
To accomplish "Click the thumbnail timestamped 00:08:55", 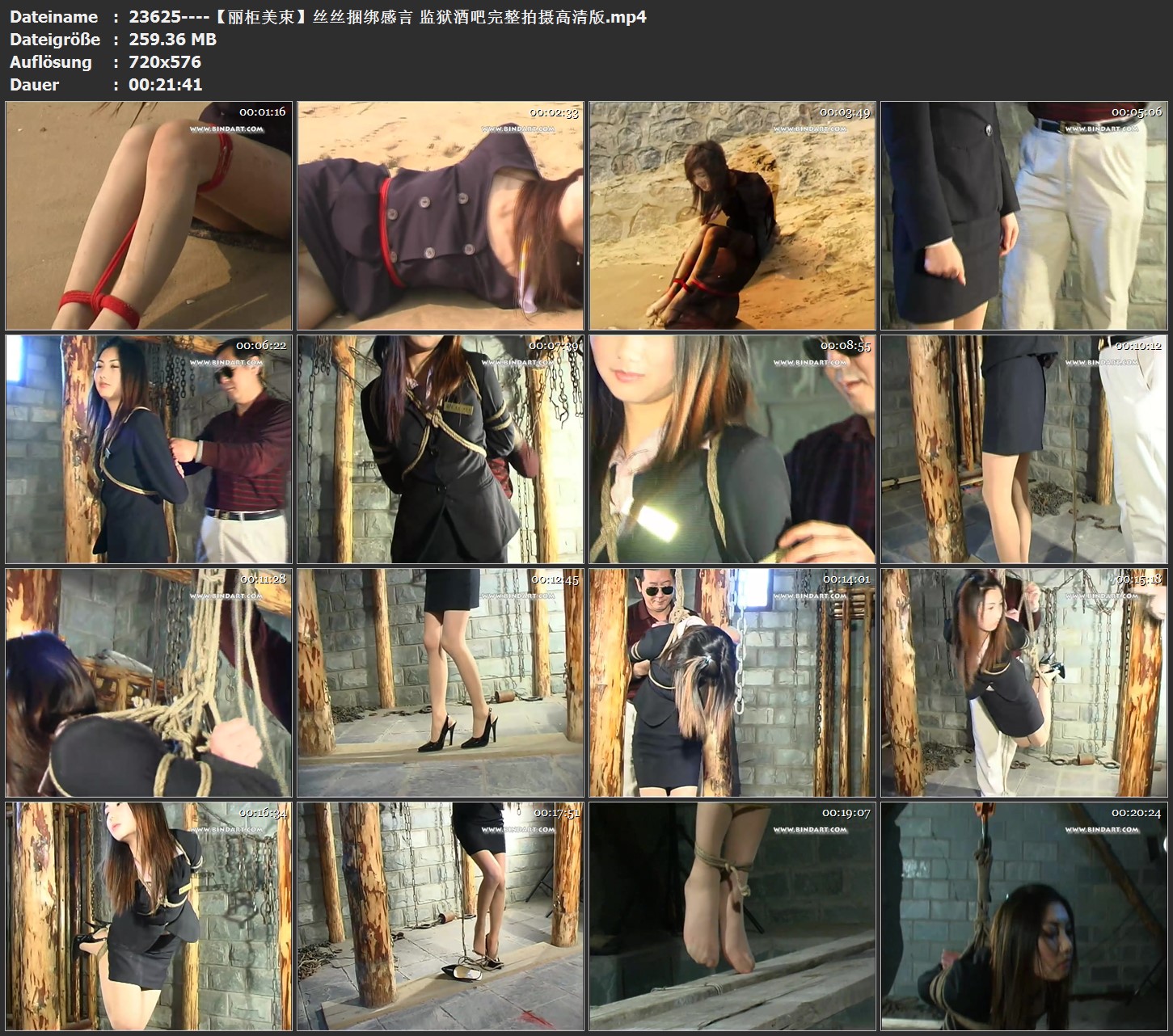I will [x=732, y=449].
